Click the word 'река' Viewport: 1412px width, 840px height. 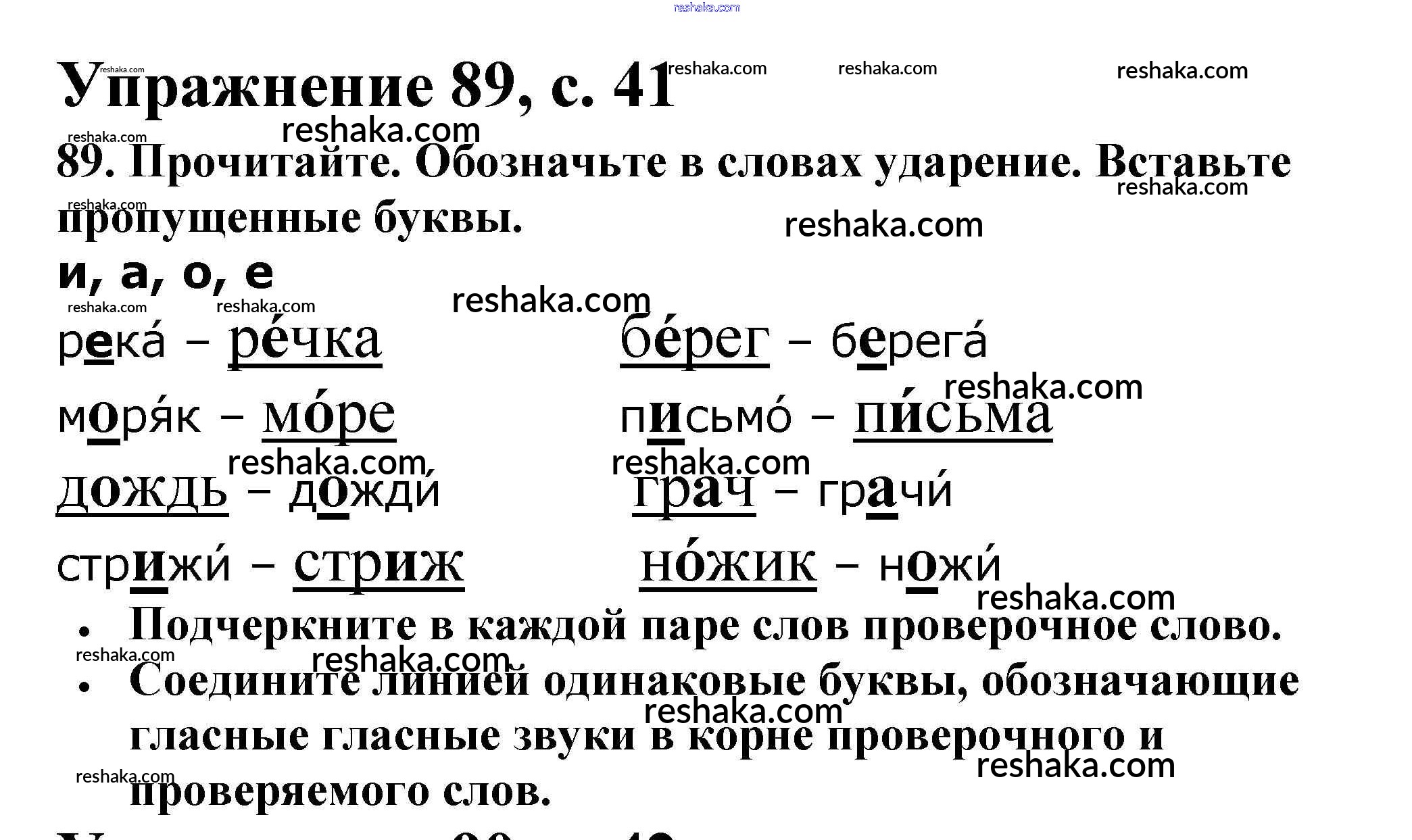[112, 343]
